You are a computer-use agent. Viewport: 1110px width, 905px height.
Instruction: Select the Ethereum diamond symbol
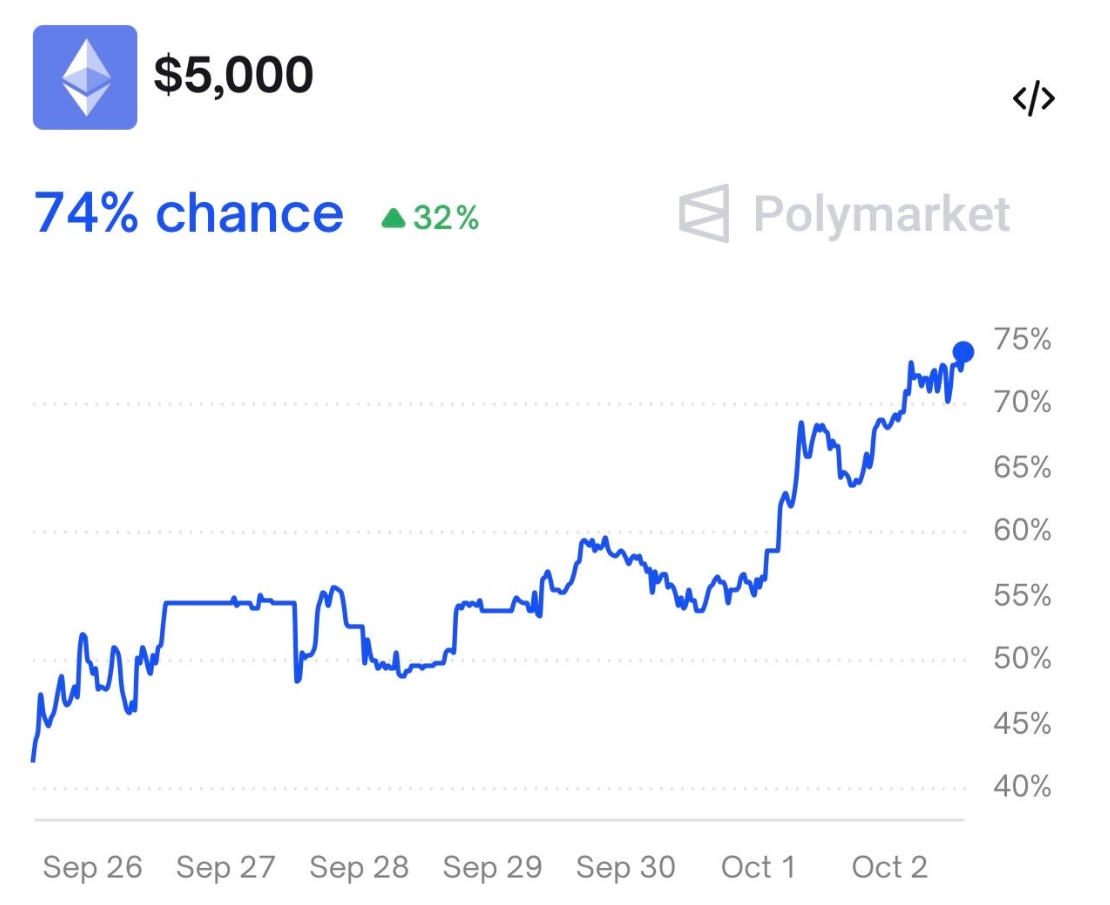(86, 75)
